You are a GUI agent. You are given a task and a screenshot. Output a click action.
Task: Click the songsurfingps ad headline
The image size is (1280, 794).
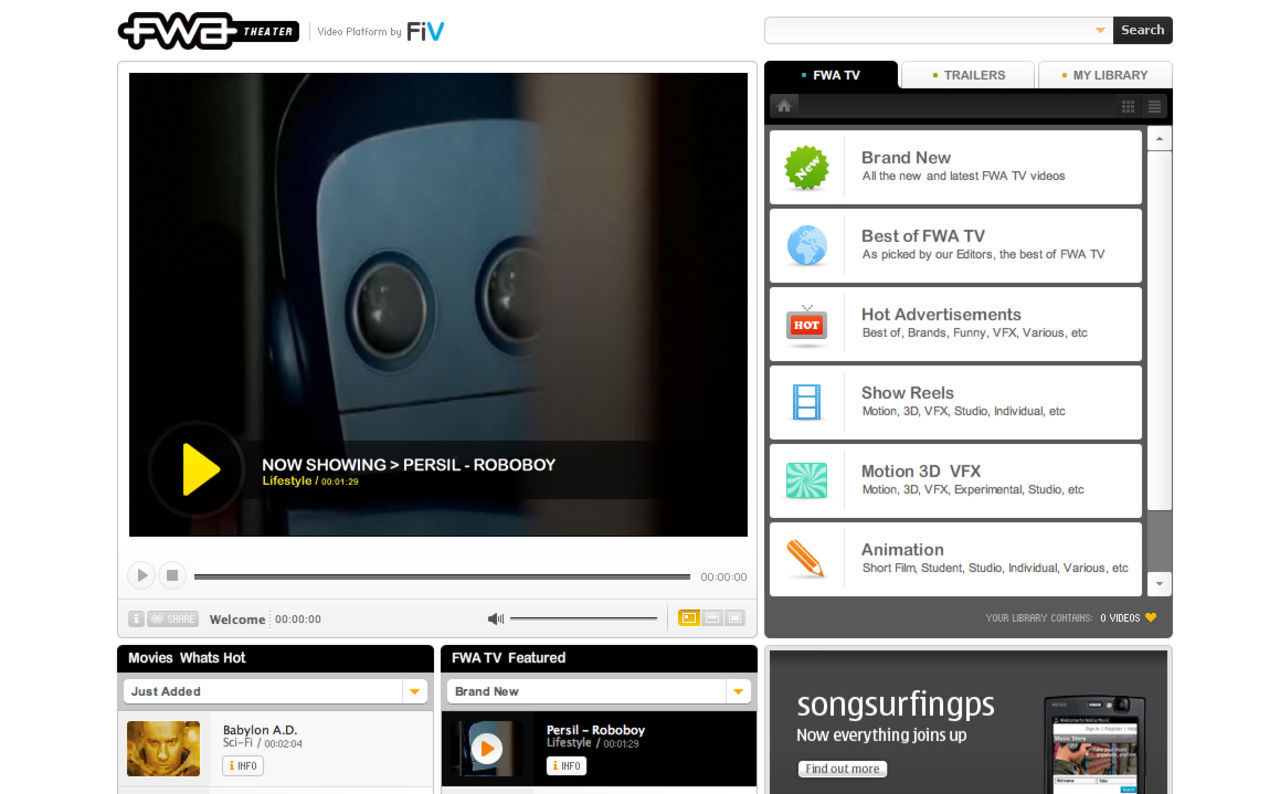(896, 705)
